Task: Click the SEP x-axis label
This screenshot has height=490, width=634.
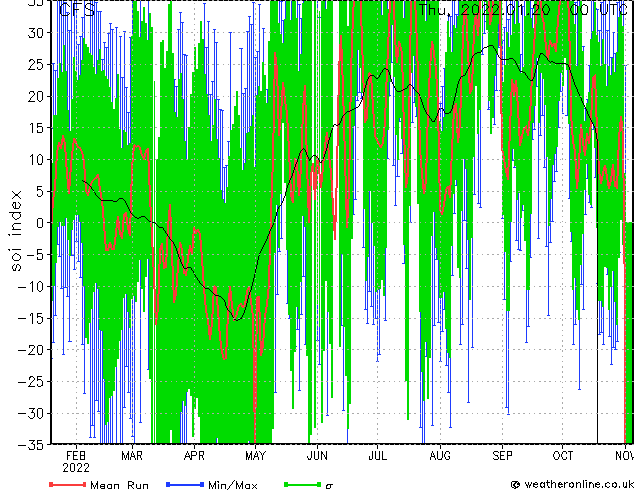Action: [x=502, y=456]
